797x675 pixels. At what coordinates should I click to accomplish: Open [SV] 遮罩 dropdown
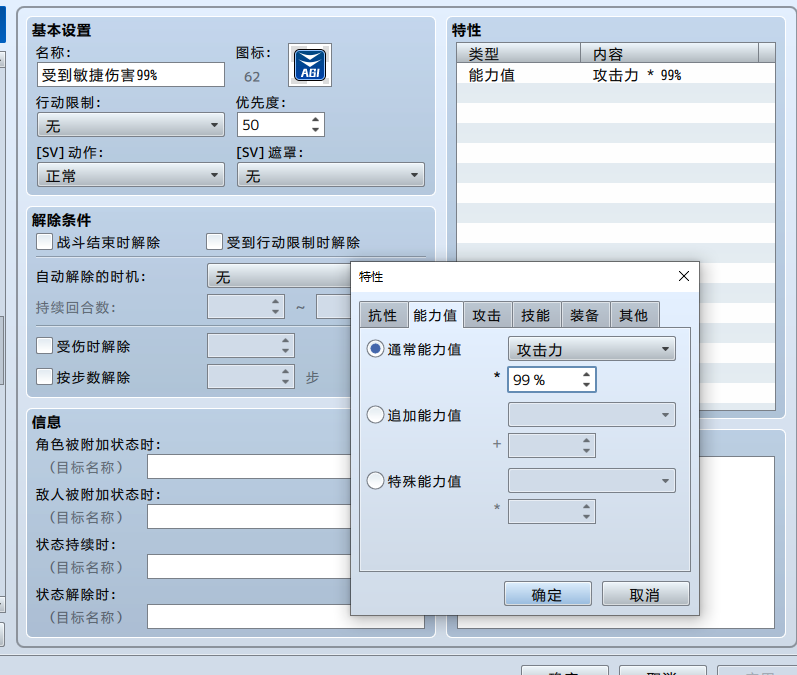pos(331,175)
